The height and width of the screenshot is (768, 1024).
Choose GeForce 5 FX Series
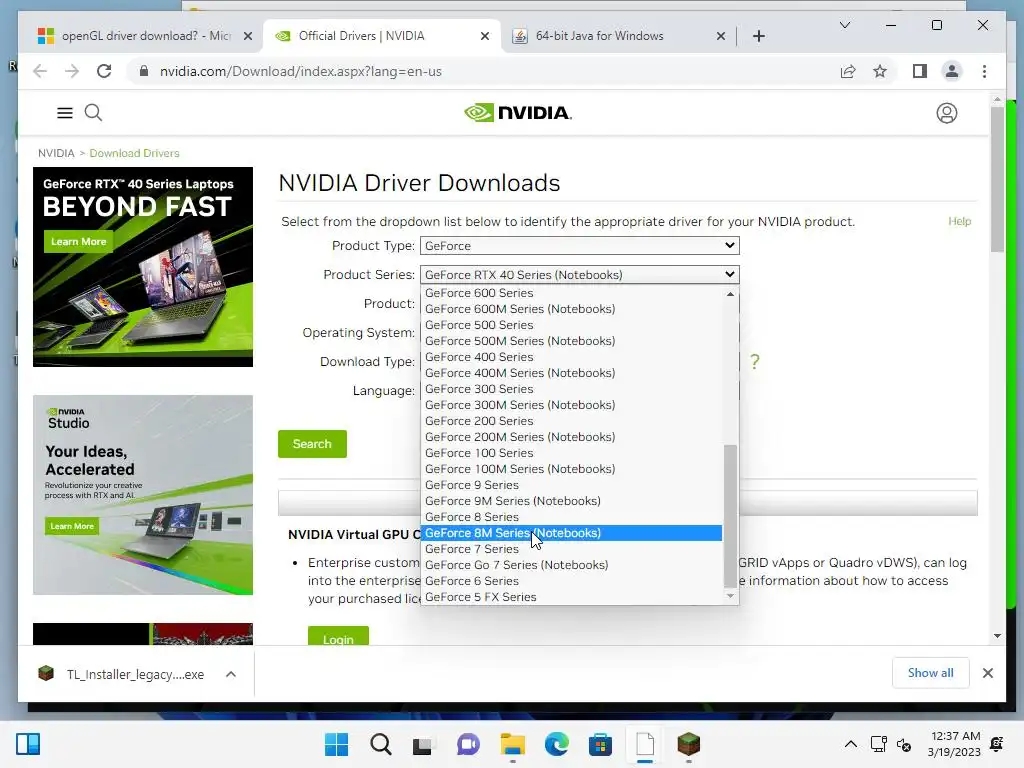(x=571, y=597)
